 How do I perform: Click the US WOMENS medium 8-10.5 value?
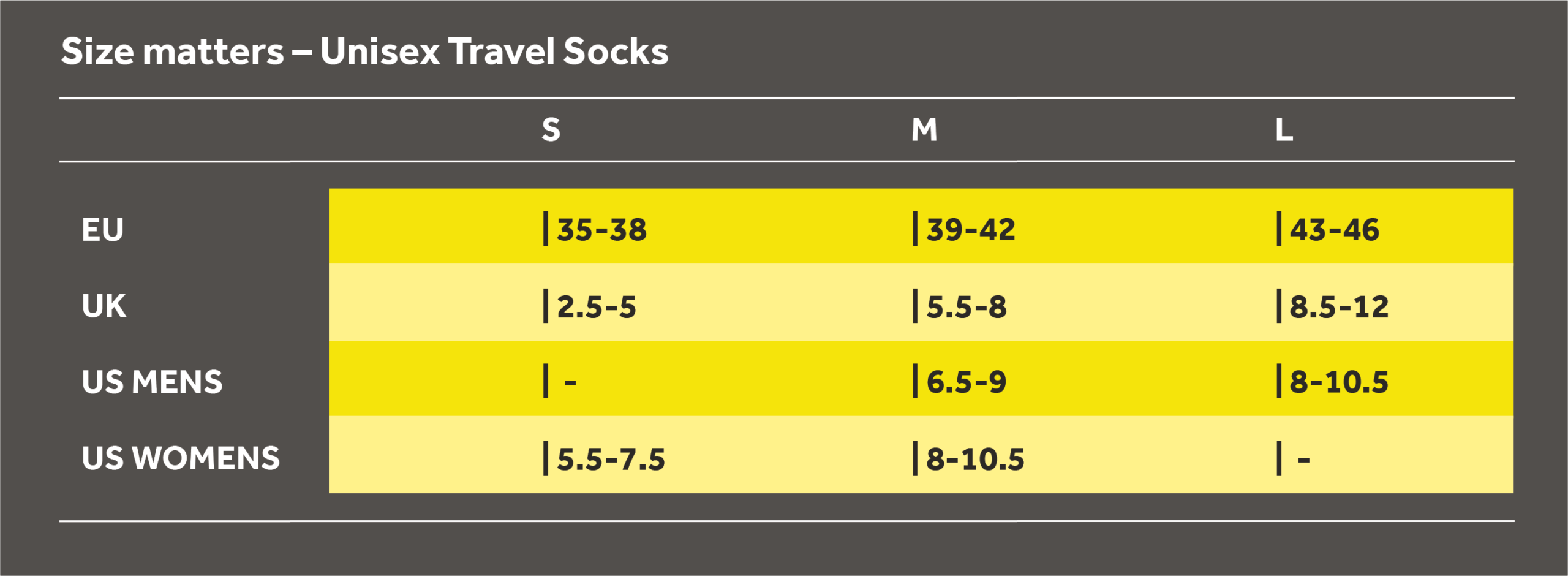tap(975, 459)
